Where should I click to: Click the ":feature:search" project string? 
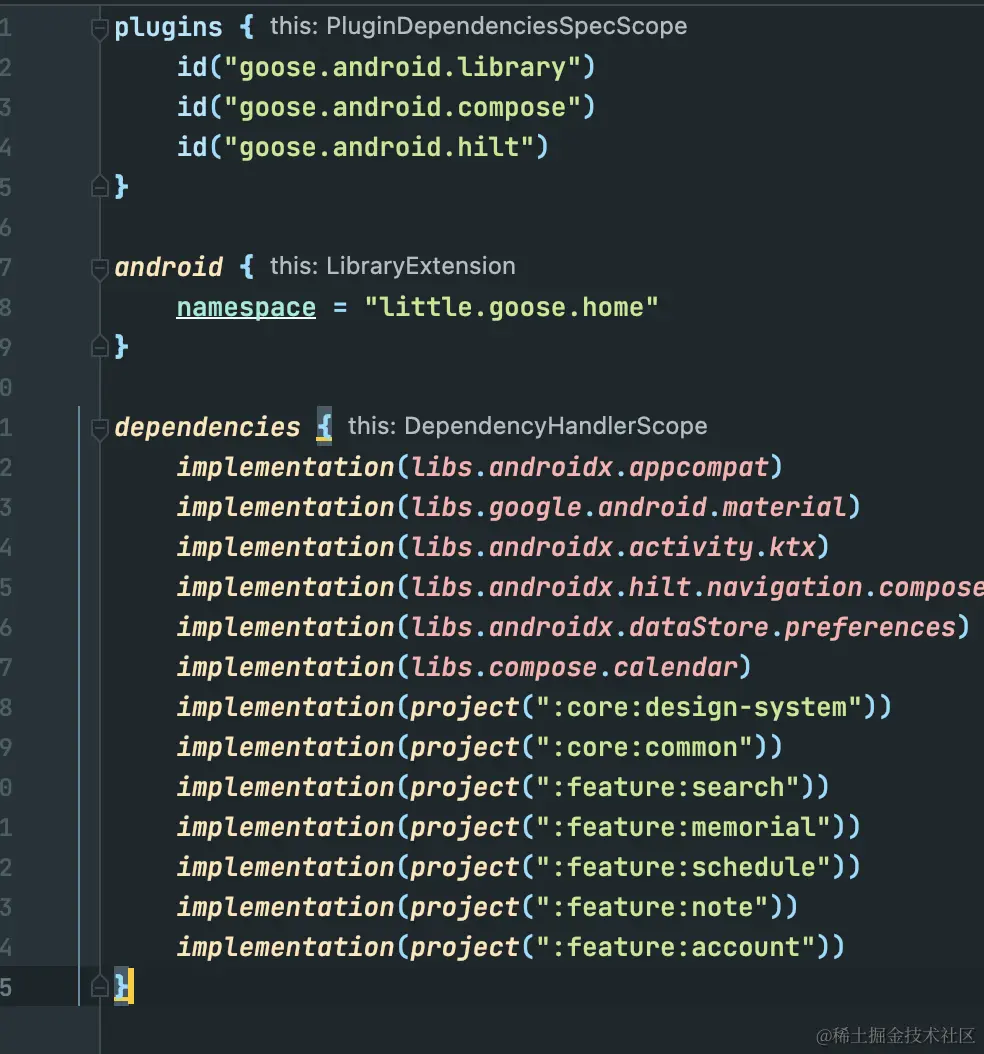tap(667, 787)
